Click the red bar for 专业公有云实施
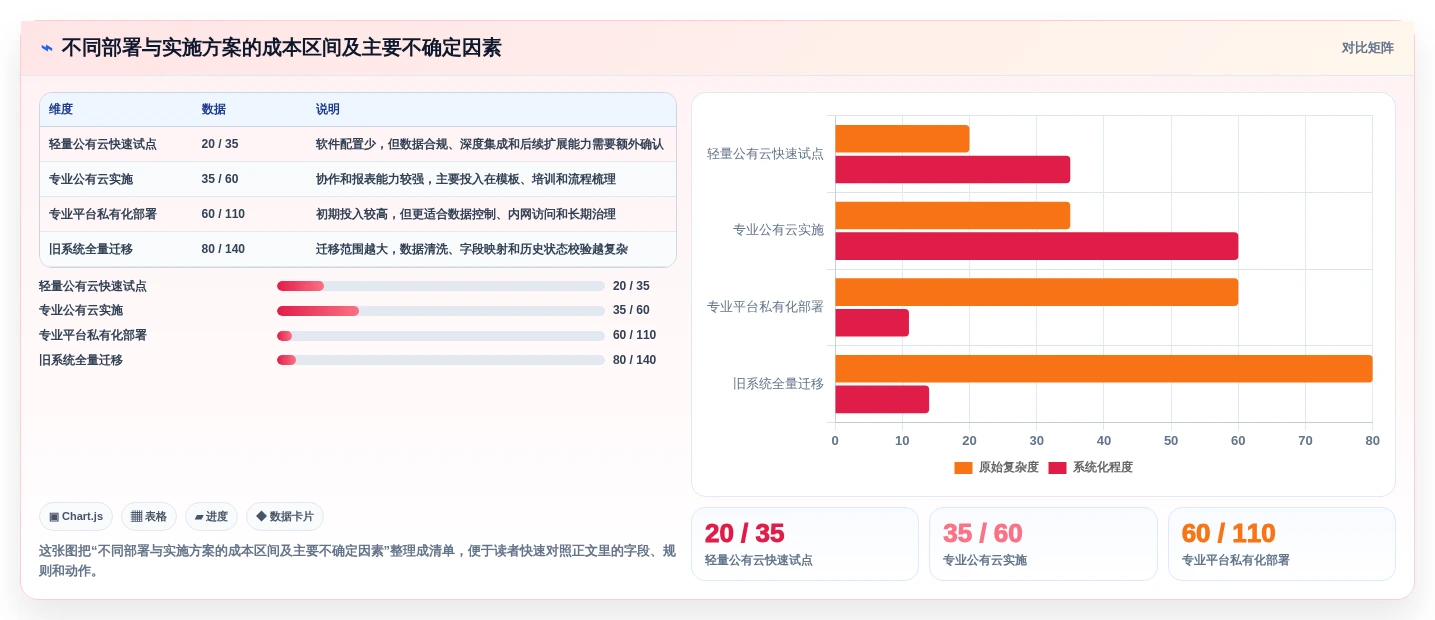The image size is (1435, 620). 1036,246
